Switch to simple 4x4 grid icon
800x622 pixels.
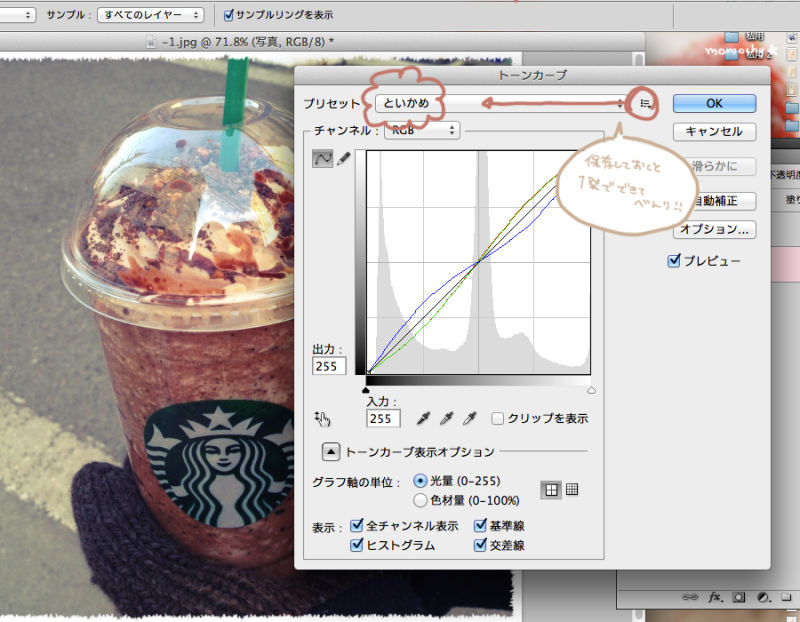click(x=551, y=490)
